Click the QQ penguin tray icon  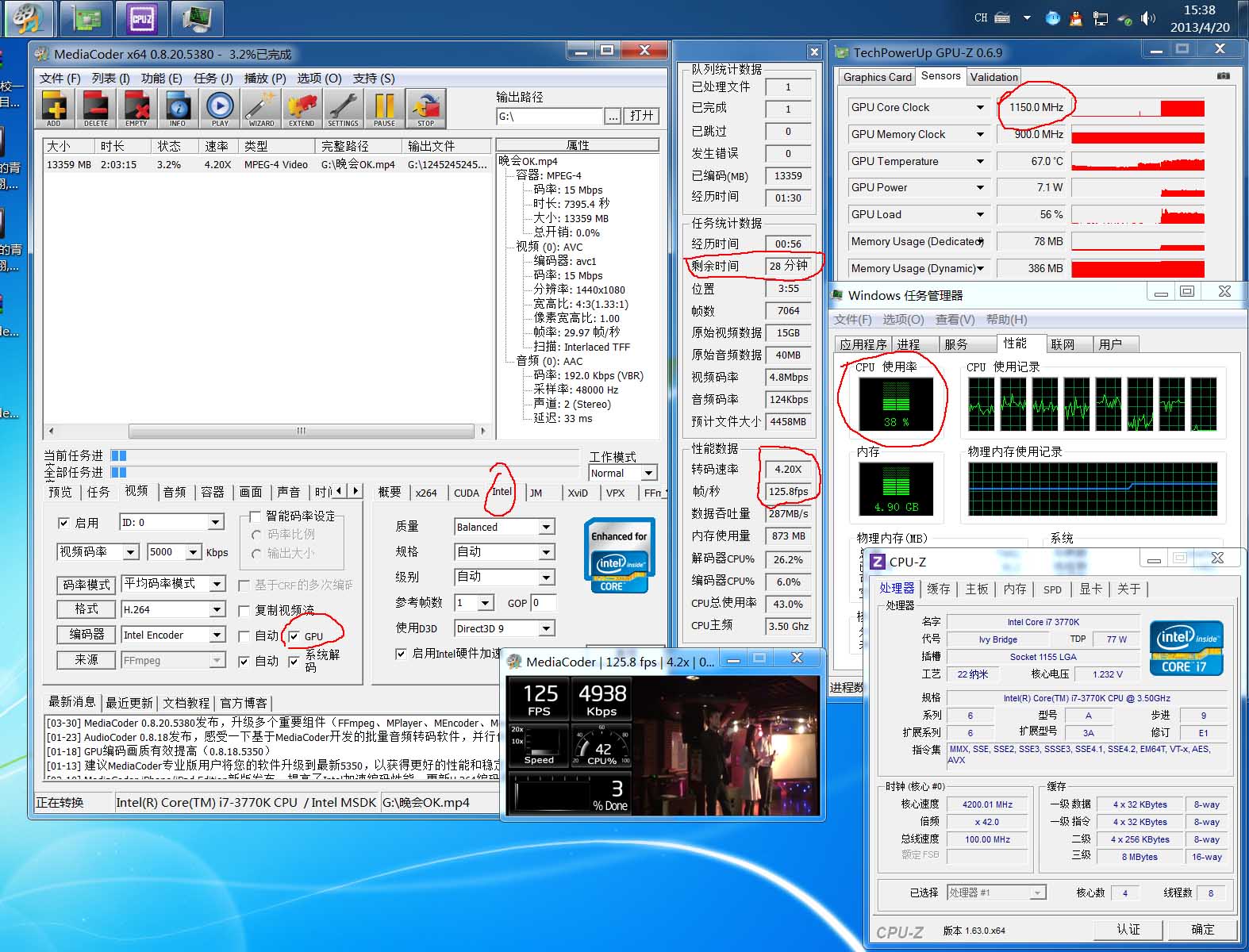[x=1076, y=18]
